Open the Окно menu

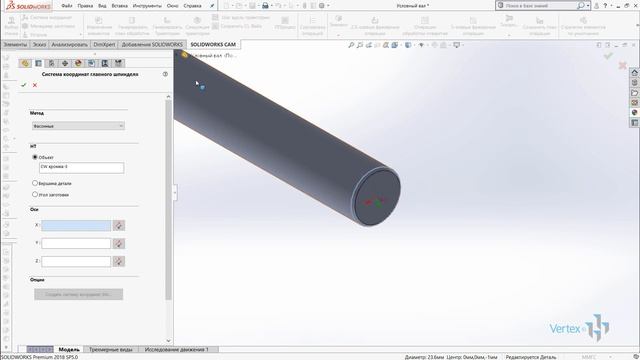173,6
